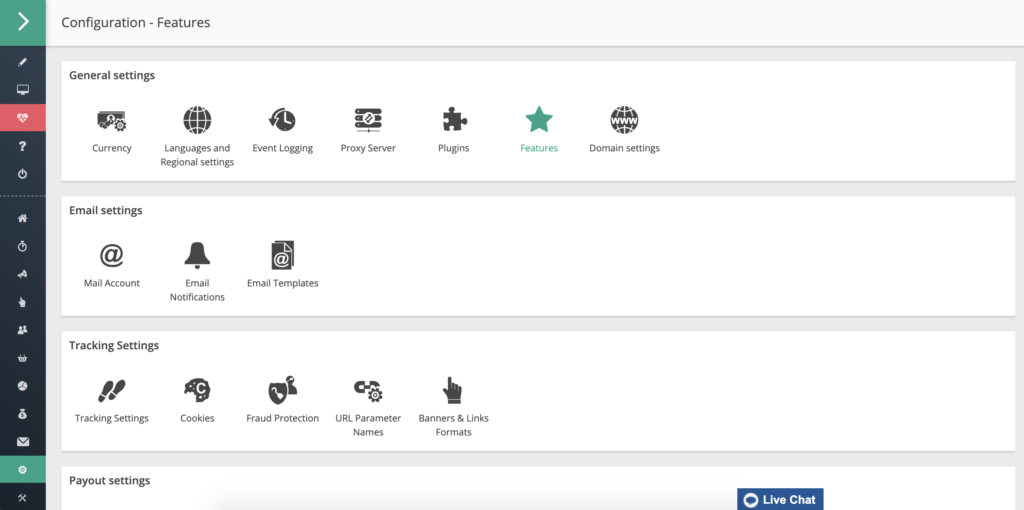Open Mail Account settings
Image resolution: width=1024 pixels, height=510 pixels.
(x=112, y=256)
